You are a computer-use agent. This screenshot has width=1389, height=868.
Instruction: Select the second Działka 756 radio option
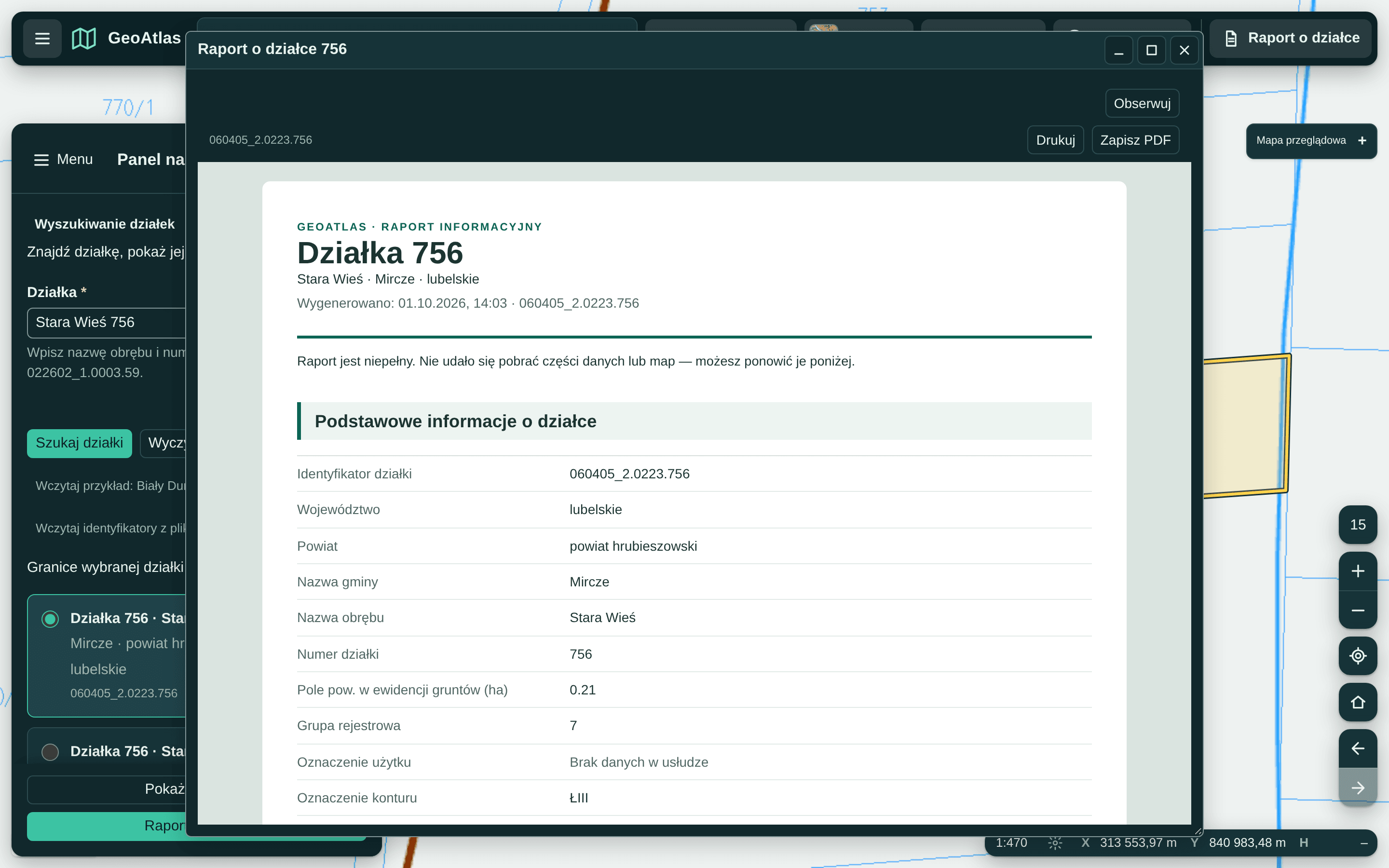(50, 752)
